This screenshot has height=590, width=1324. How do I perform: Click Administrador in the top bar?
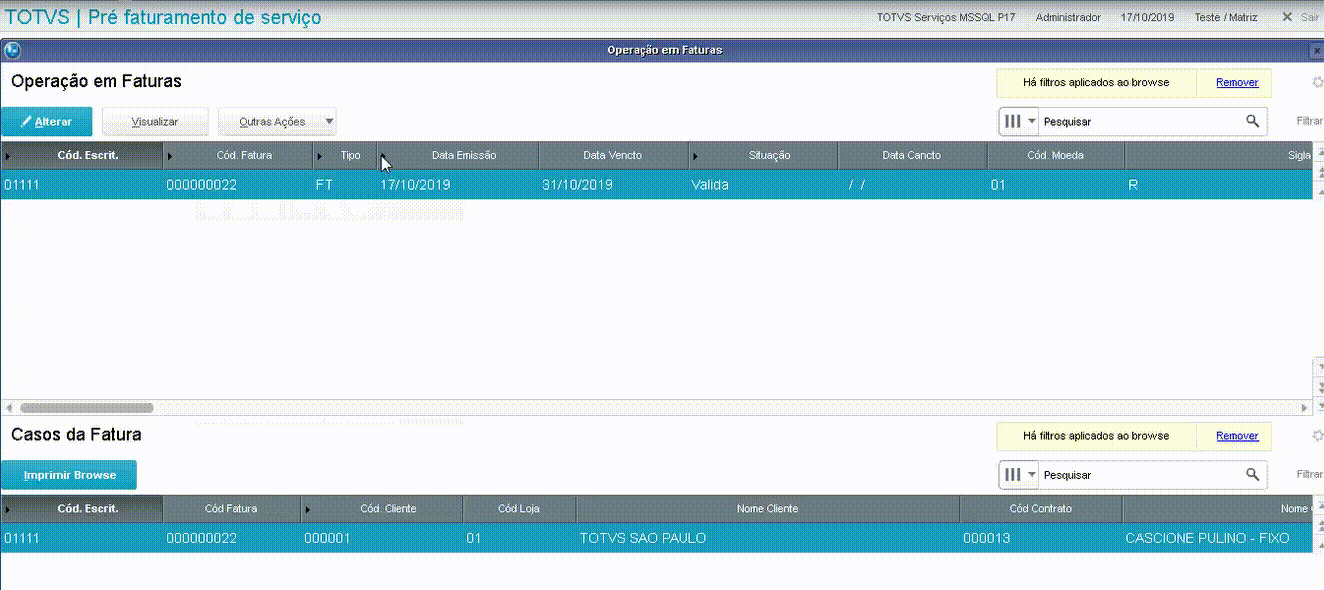coord(1068,17)
